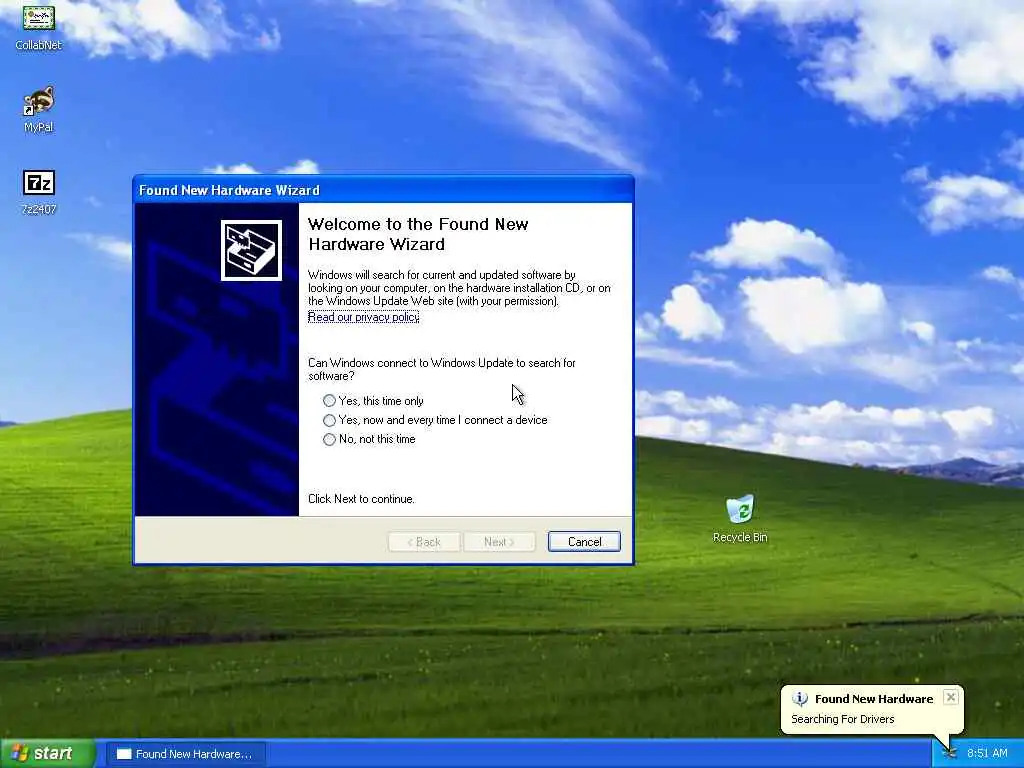Select the MyPal browser desktop shortcut
The height and width of the screenshot is (768, 1024).
(x=39, y=109)
